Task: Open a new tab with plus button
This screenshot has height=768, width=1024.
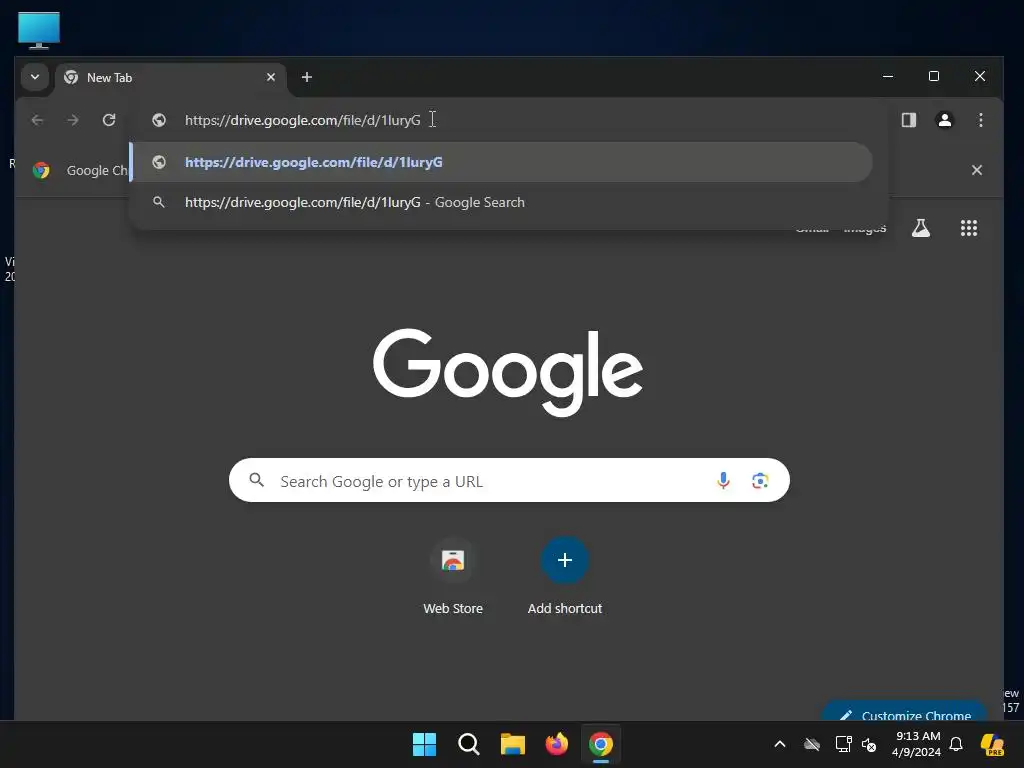Action: coord(307,77)
